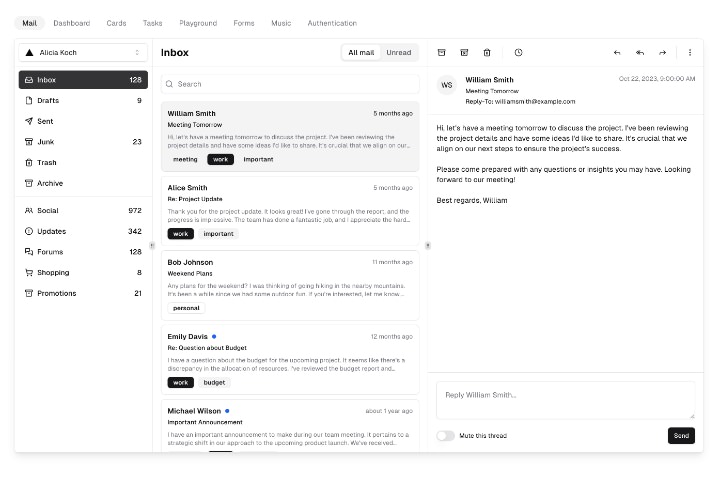Open Emily Davis Re: Question about Budget
The image size is (721, 480).
(290, 360)
